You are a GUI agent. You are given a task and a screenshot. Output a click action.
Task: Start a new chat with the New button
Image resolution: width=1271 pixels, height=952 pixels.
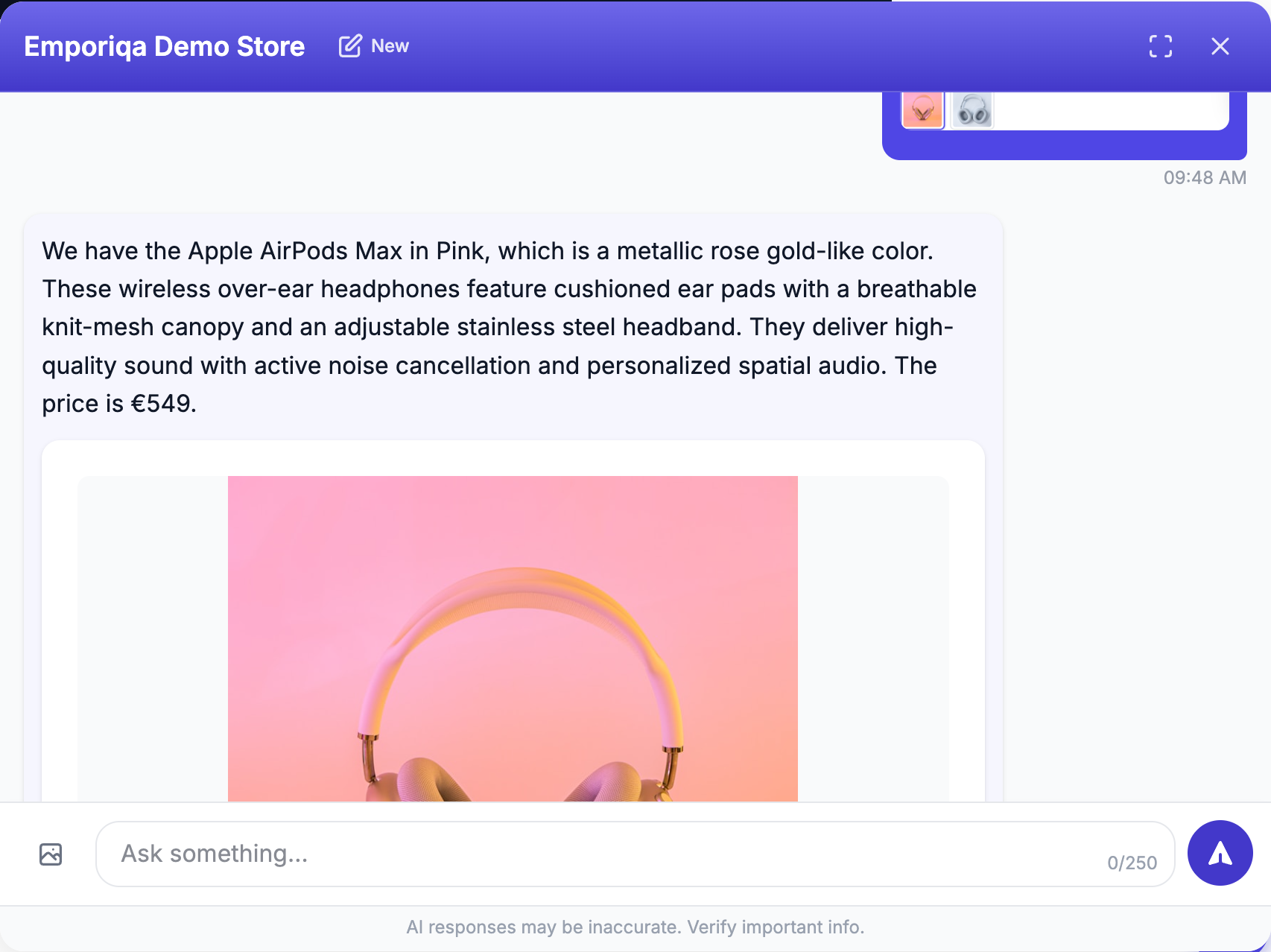[x=374, y=46]
